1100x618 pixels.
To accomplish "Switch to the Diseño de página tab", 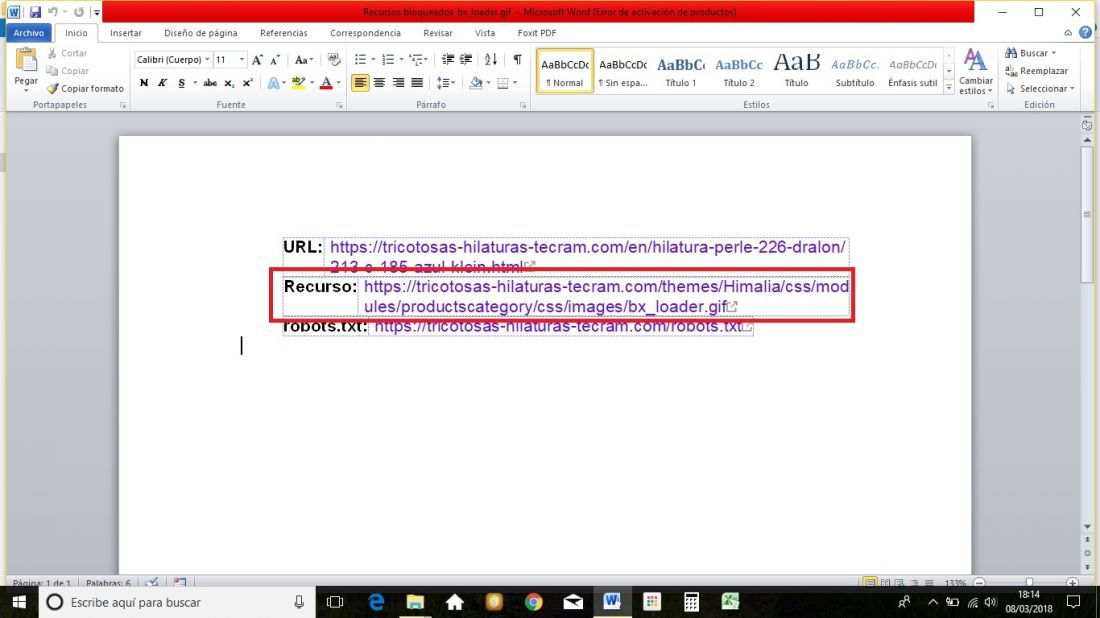I will click(201, 33).
